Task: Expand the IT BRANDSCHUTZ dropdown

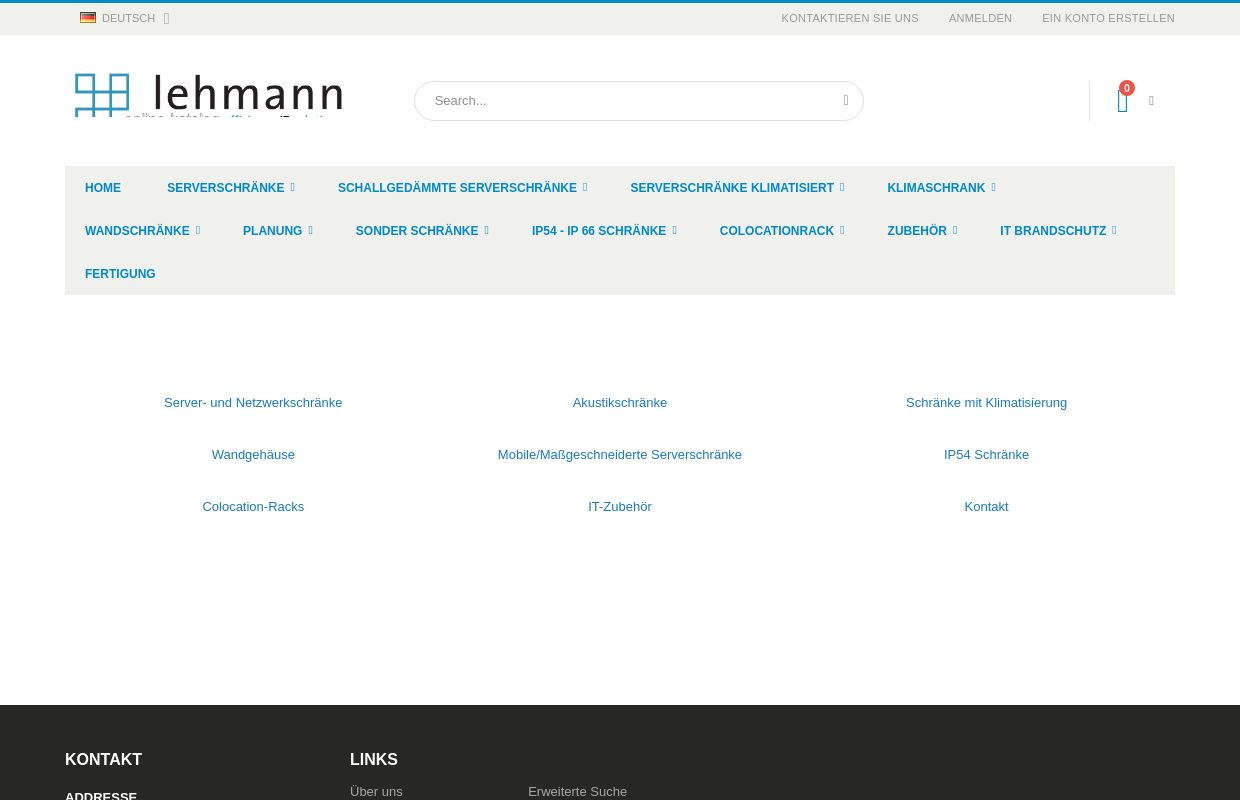Action: 1053,231
